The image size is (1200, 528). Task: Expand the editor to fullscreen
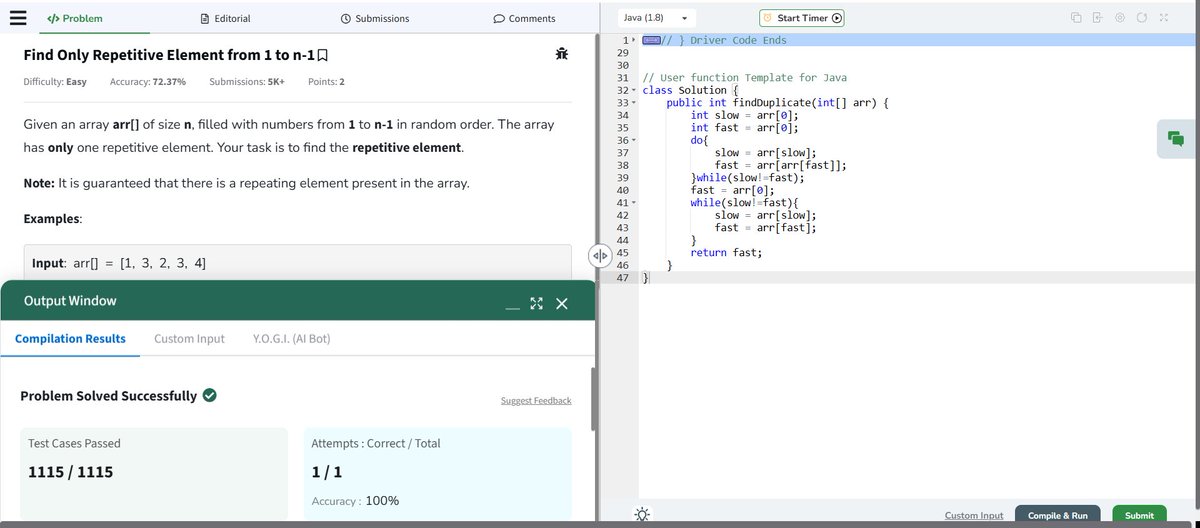pyautogui.click(x=1163, y=18)
